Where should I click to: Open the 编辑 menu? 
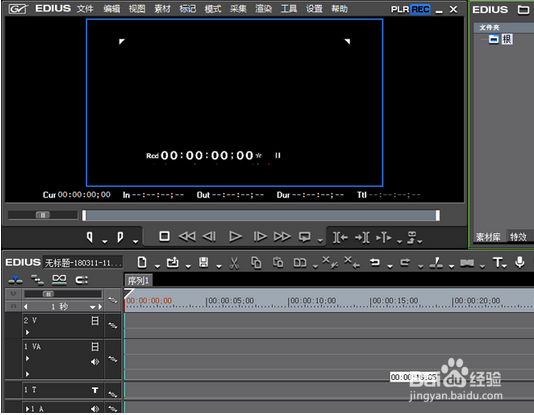(x=112, y=9)
